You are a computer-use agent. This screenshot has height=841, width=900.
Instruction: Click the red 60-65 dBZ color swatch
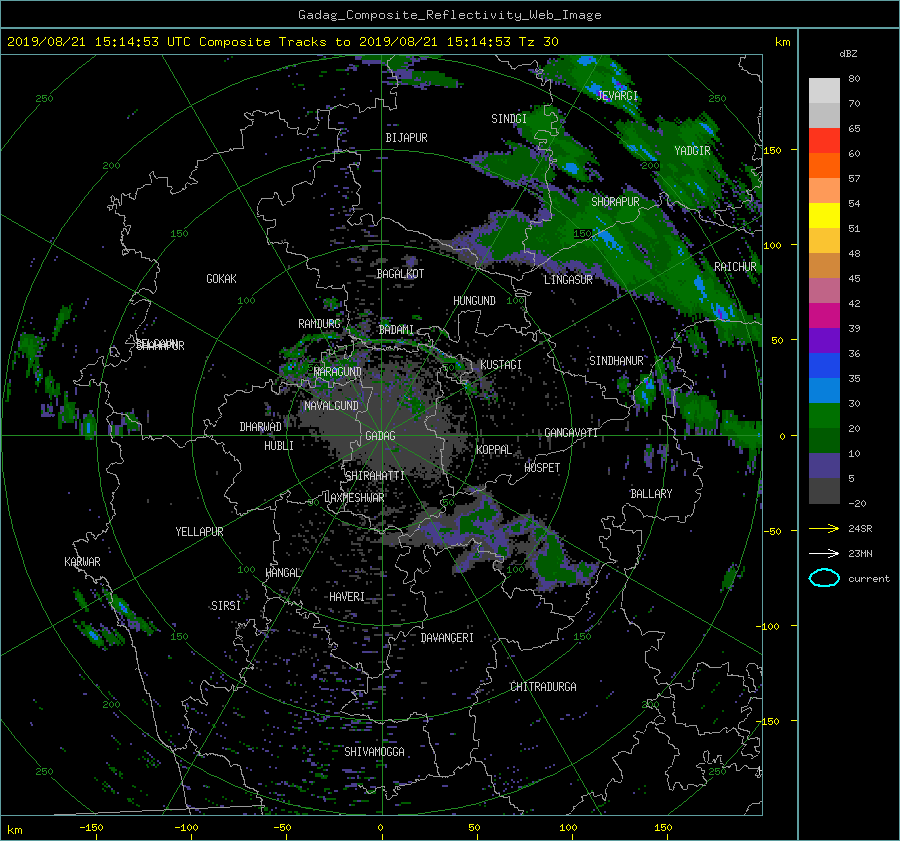pos(824,140)
